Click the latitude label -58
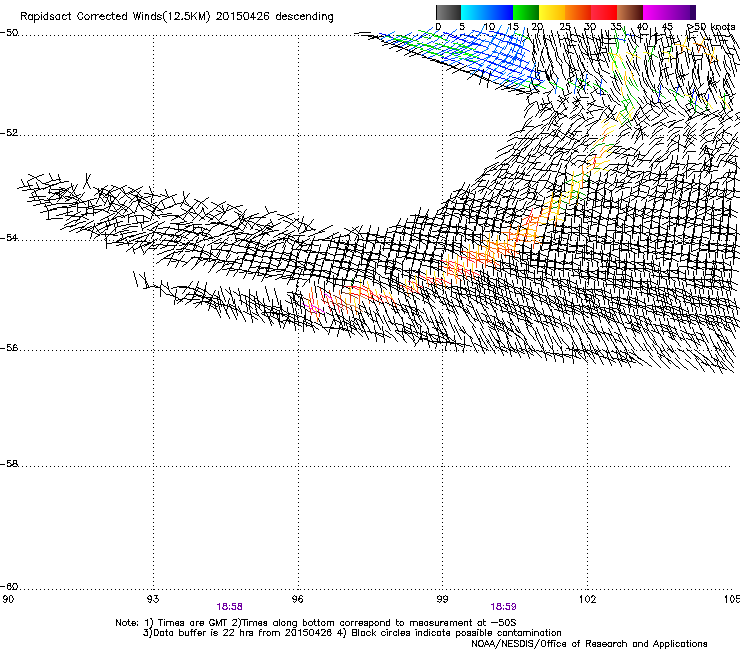This screenshot has width=740, height=650. 9,464
